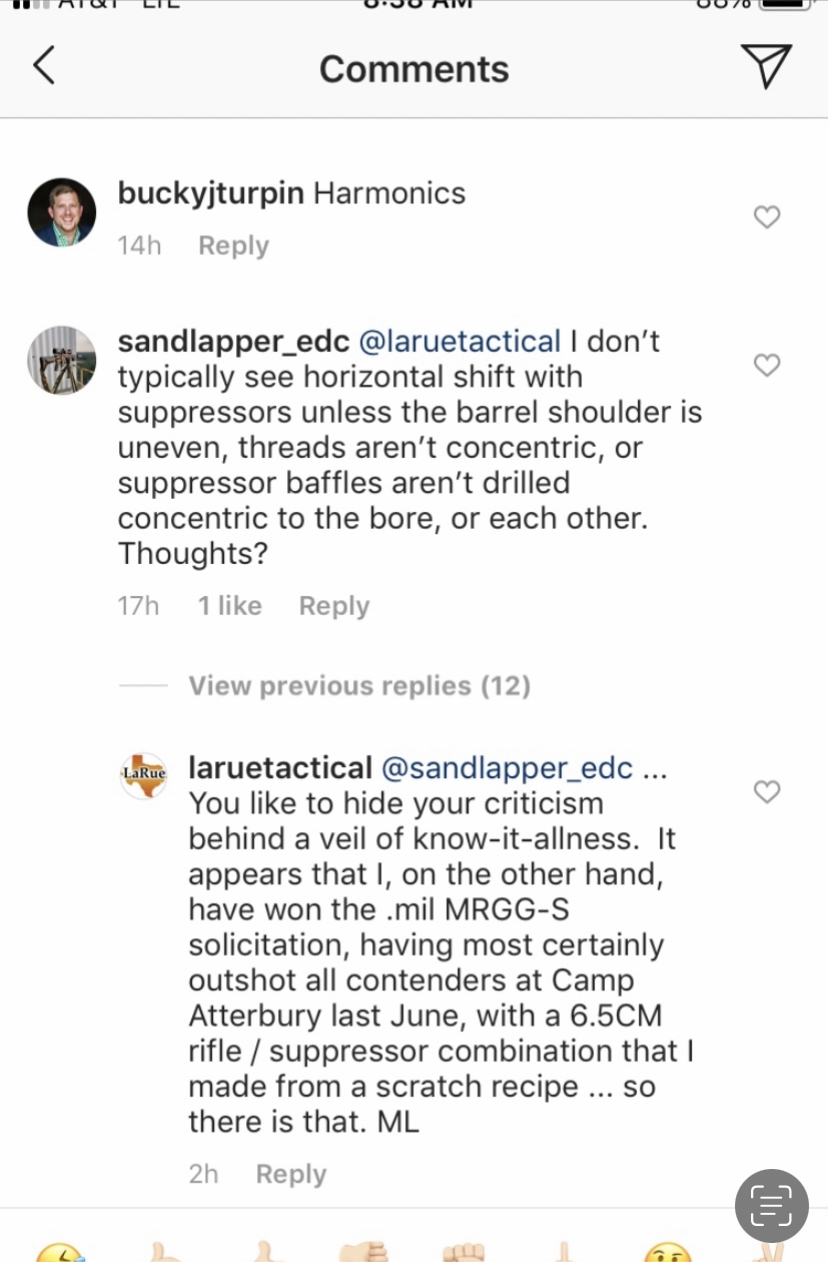Open buckyjturpin's profile picture

click(62, 212)
